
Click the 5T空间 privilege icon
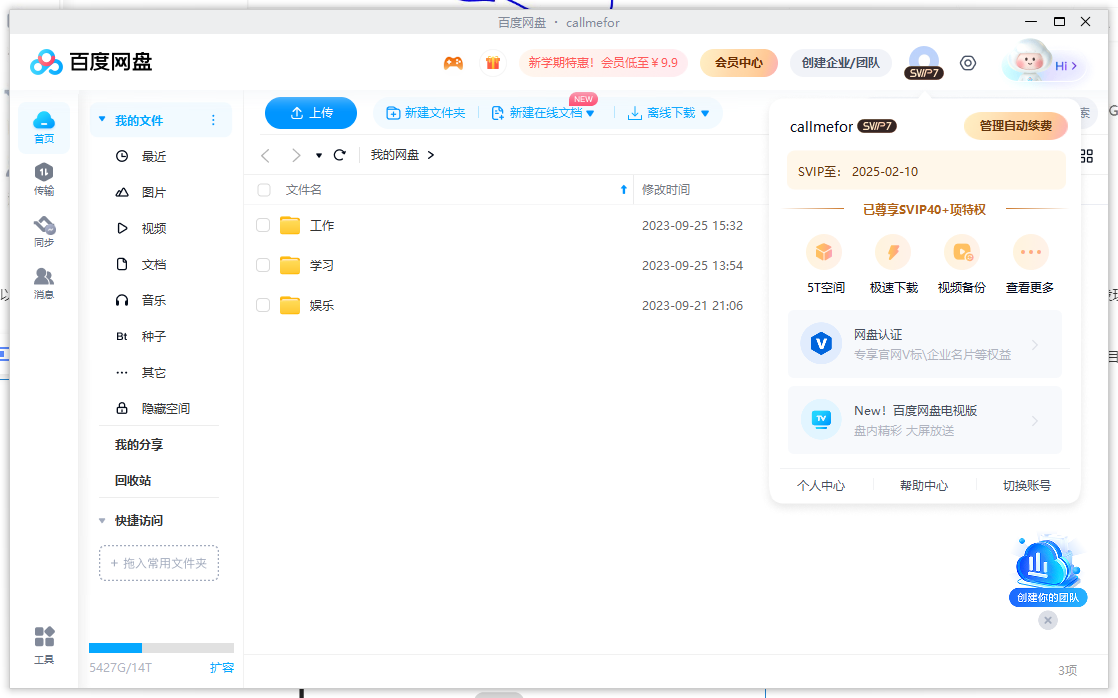pos(824,252)
